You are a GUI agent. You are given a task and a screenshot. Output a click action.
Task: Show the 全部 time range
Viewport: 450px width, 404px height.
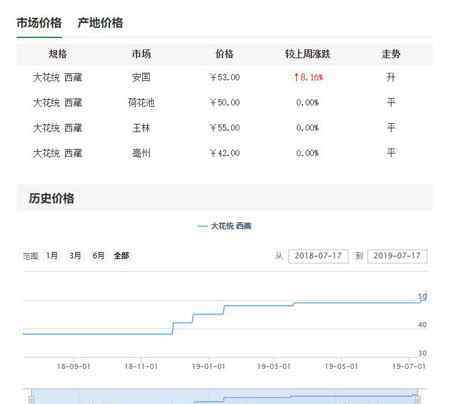[121, 256]
